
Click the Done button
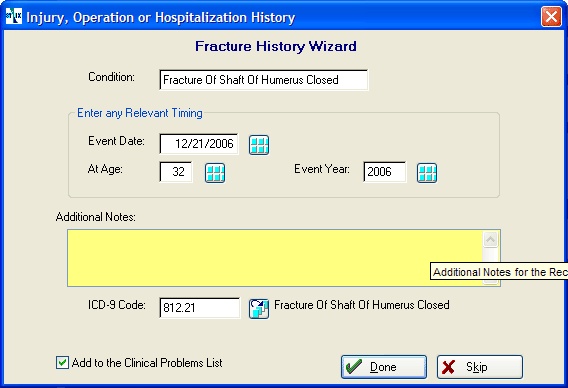[384, 367]
